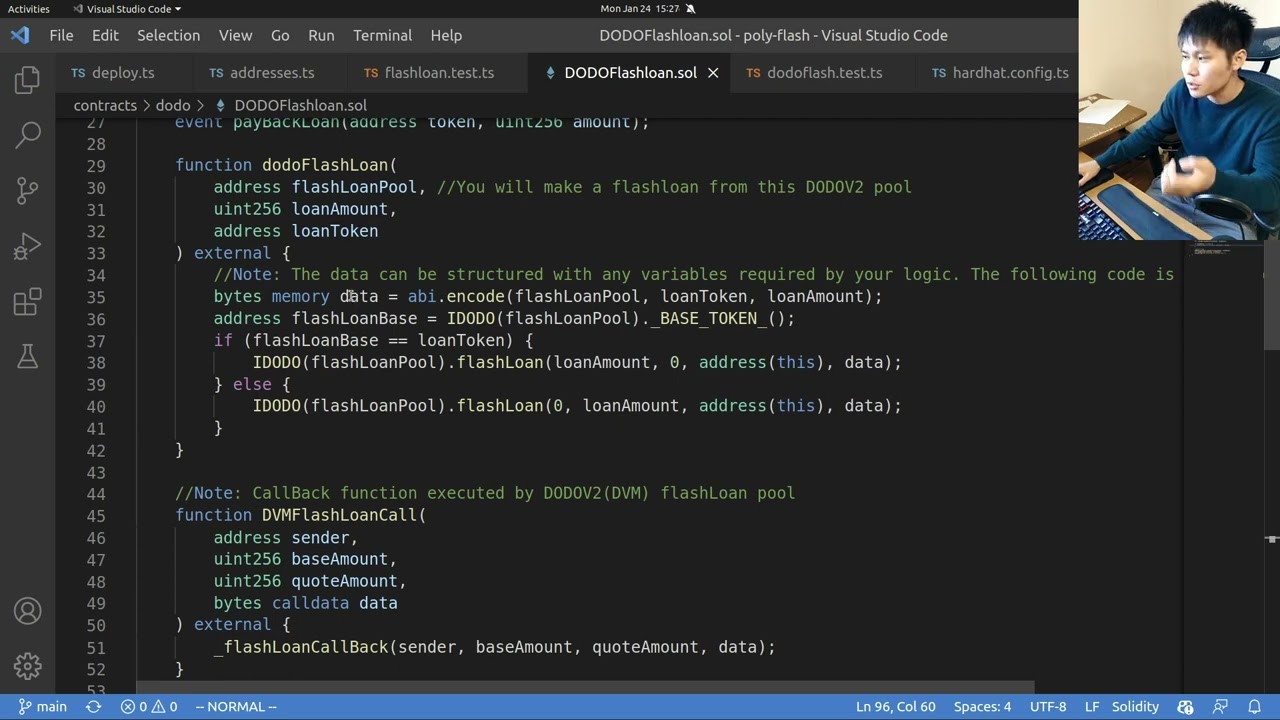This screenshot has height=720, width=1280.
Task: Open the Testing beaker view
Action: pyautogui.click(x=28, y=356)
